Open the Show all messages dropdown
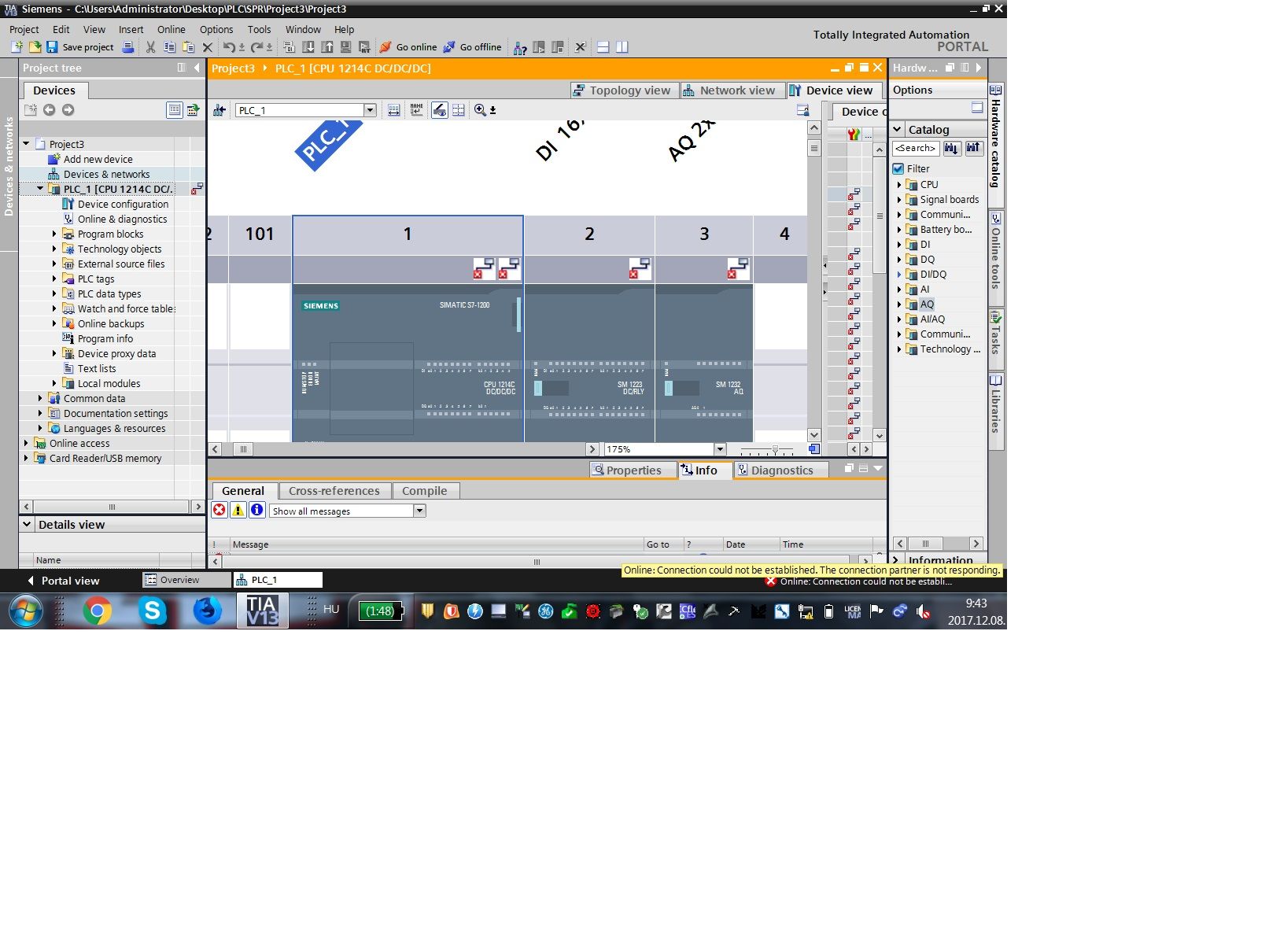Screen dimensions: 1269x952 (x=419, y=511)
